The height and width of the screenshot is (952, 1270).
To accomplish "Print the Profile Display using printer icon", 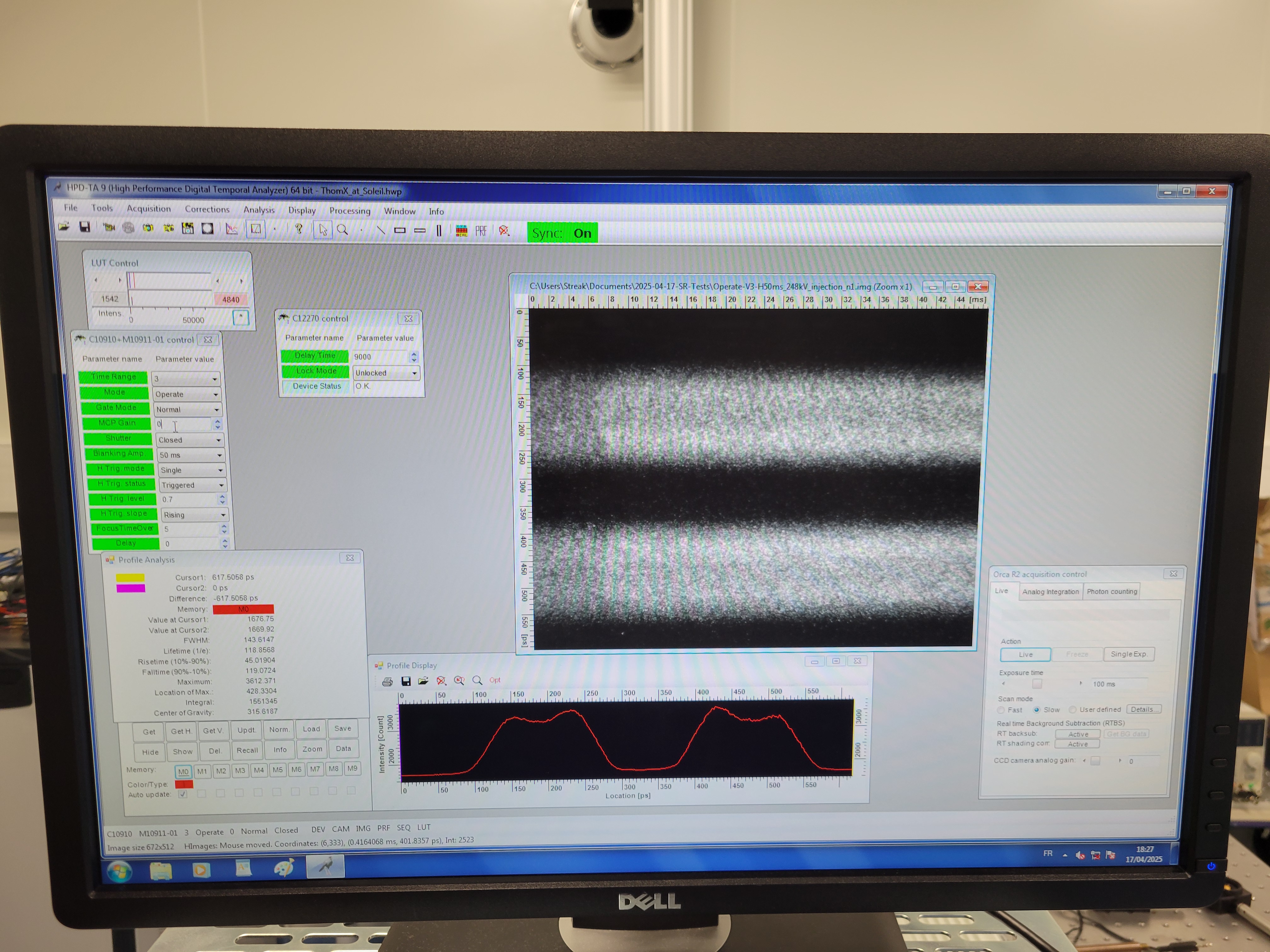I will click(387, 681).
